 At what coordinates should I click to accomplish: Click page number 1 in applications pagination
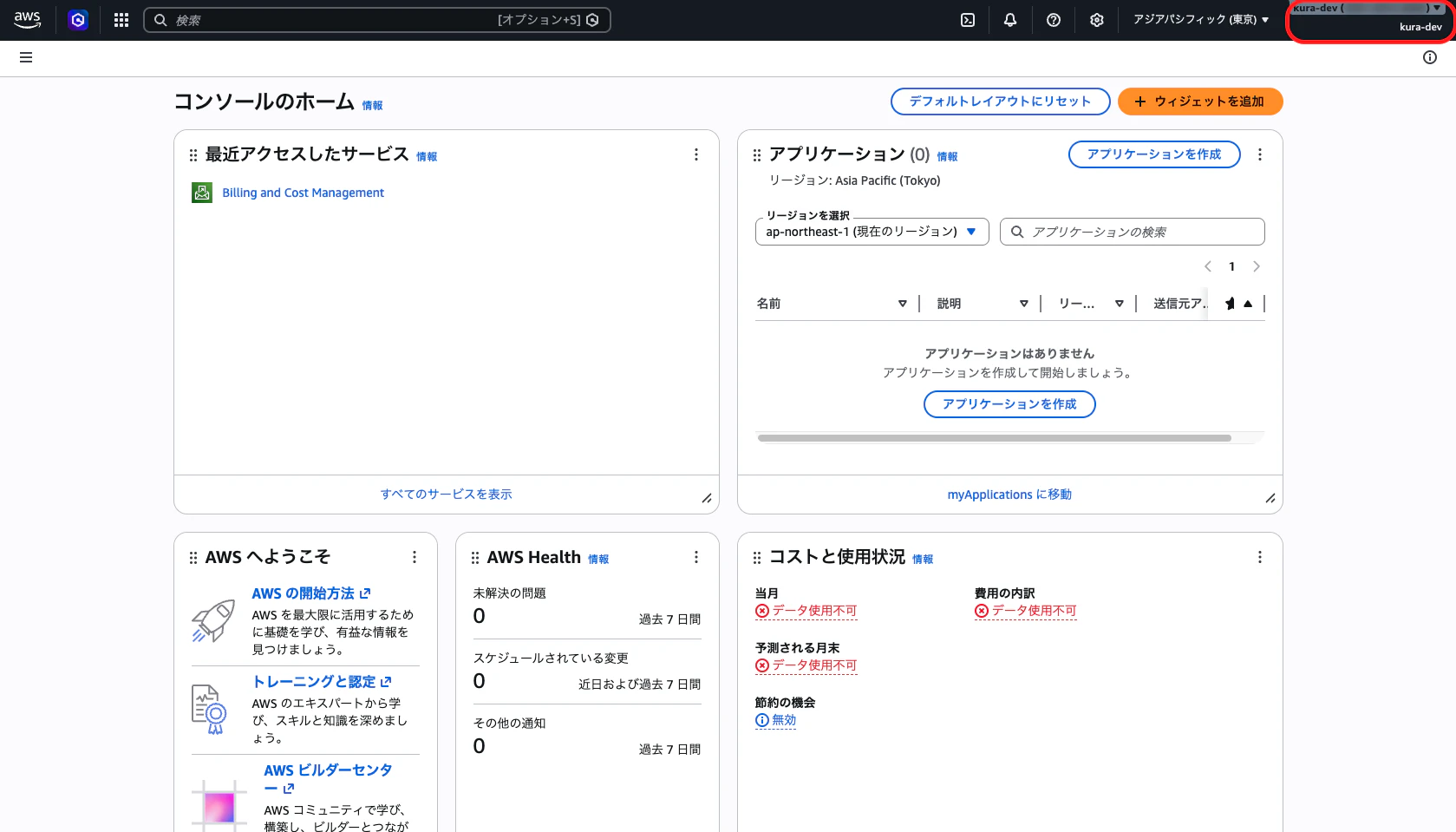pos(1232,266)
